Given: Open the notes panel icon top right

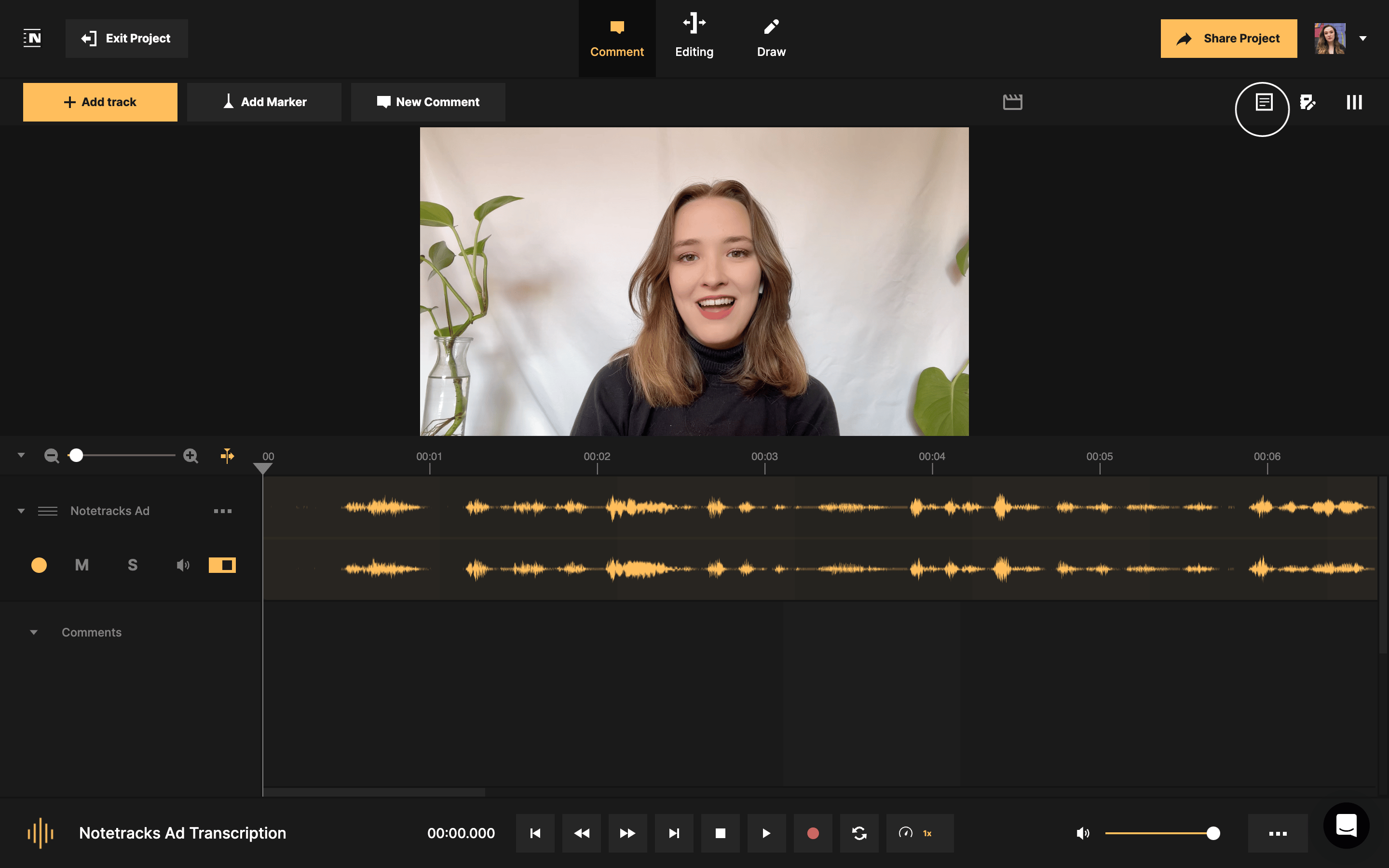Looking at the screenshot, I should pyautogui.click(x=1263, y=102).
